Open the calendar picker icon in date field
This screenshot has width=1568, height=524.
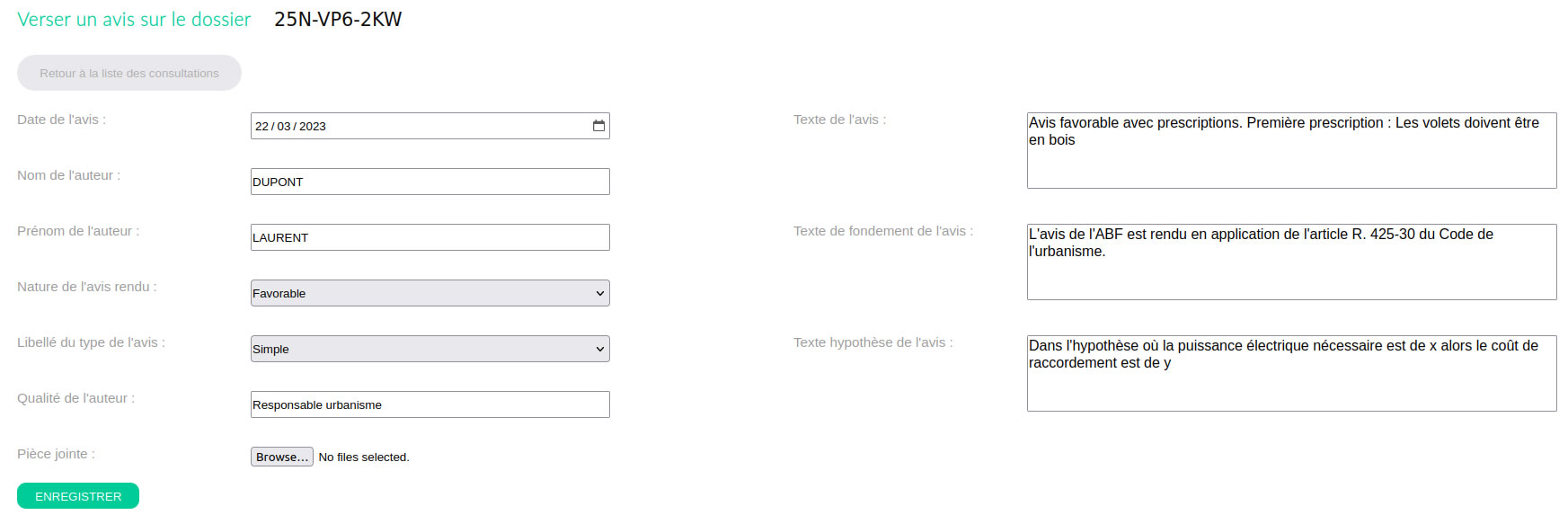tap(598, 126)
